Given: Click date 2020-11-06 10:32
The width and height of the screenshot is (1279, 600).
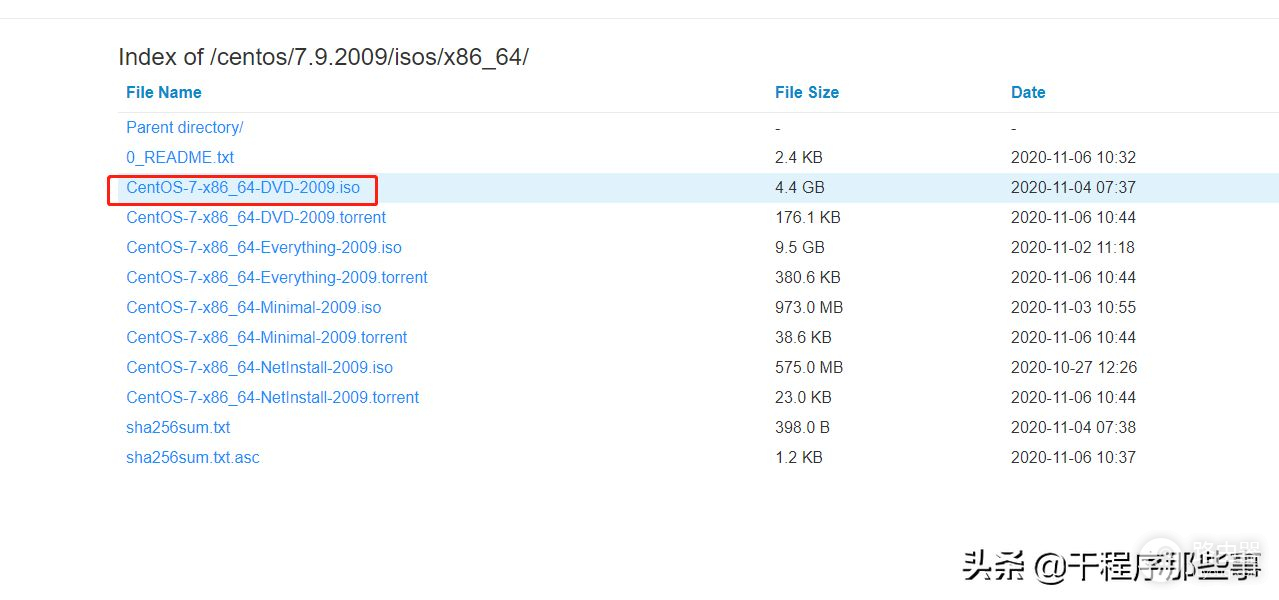Looking at the screenshot, I should pos(1073,157).
